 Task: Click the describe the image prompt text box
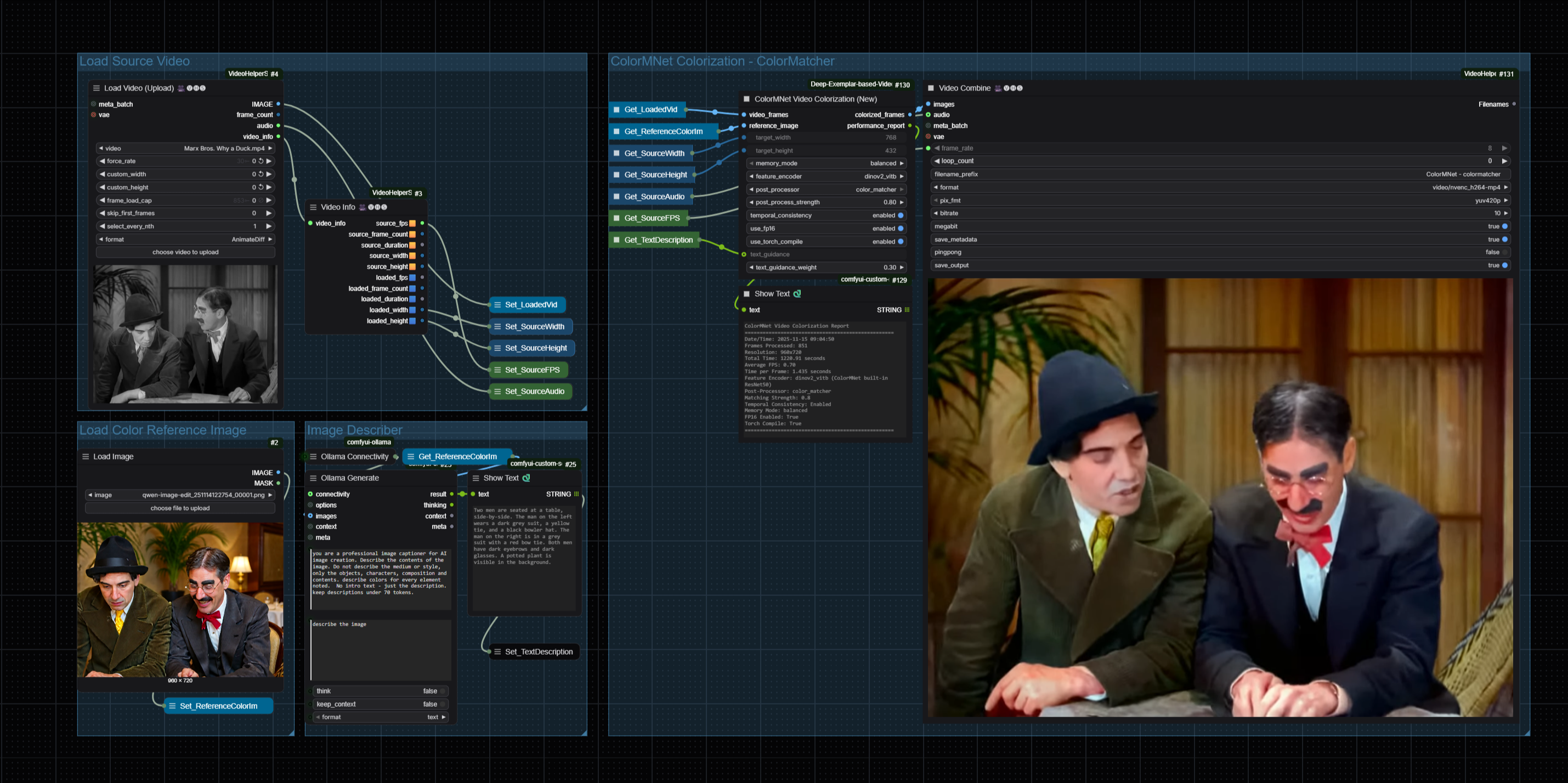(x=381, y=650)
